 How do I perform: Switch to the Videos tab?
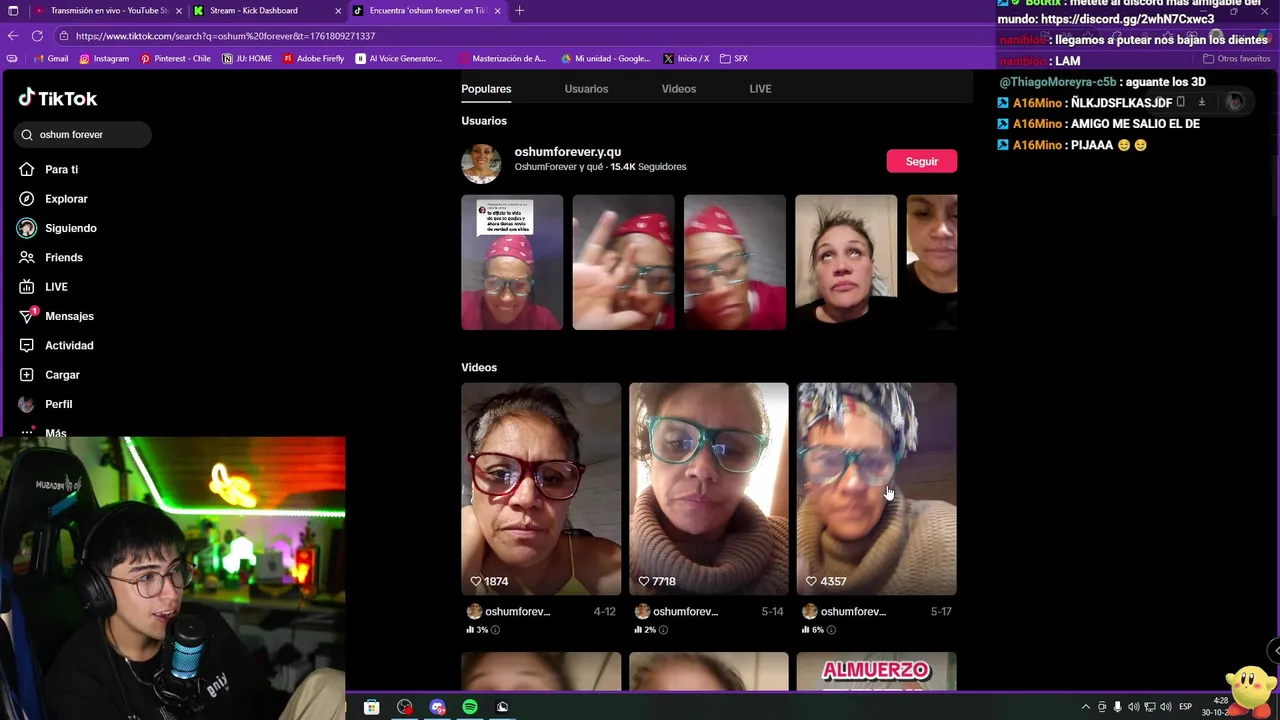coord(678,89)
